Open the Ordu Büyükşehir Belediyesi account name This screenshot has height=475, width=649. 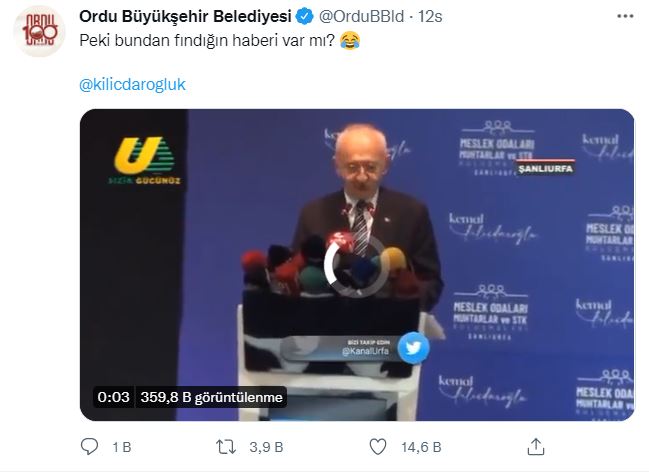185,17
